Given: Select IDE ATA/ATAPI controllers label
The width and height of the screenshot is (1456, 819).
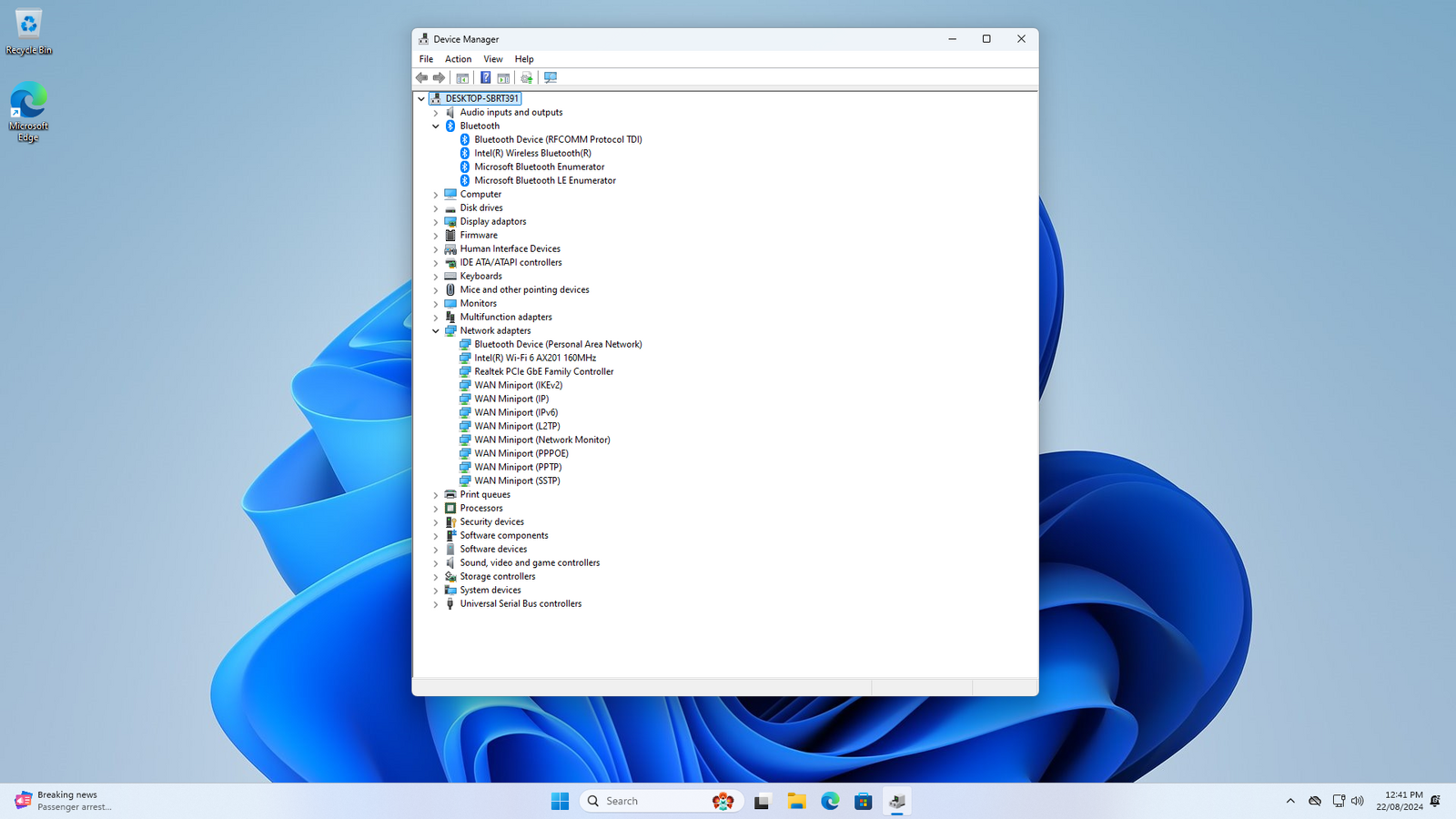Looking at the screenshot, I should click(511, 262).
